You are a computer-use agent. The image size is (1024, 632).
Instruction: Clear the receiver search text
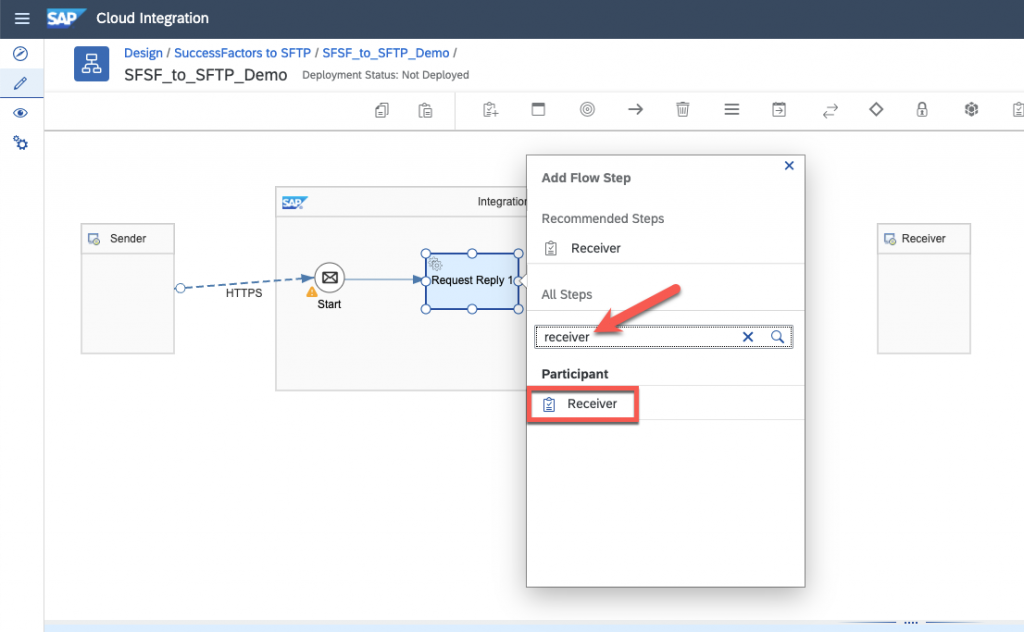coord(748,337)
